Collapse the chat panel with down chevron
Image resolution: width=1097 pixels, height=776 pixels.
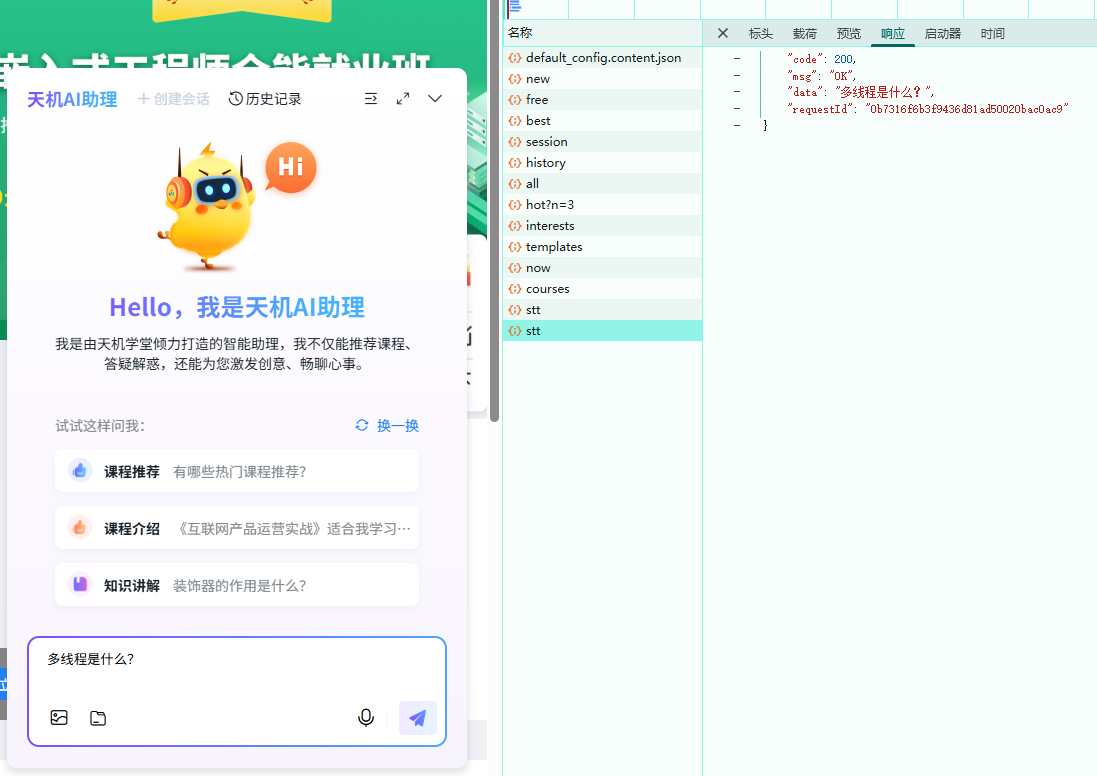click(435, 98)
